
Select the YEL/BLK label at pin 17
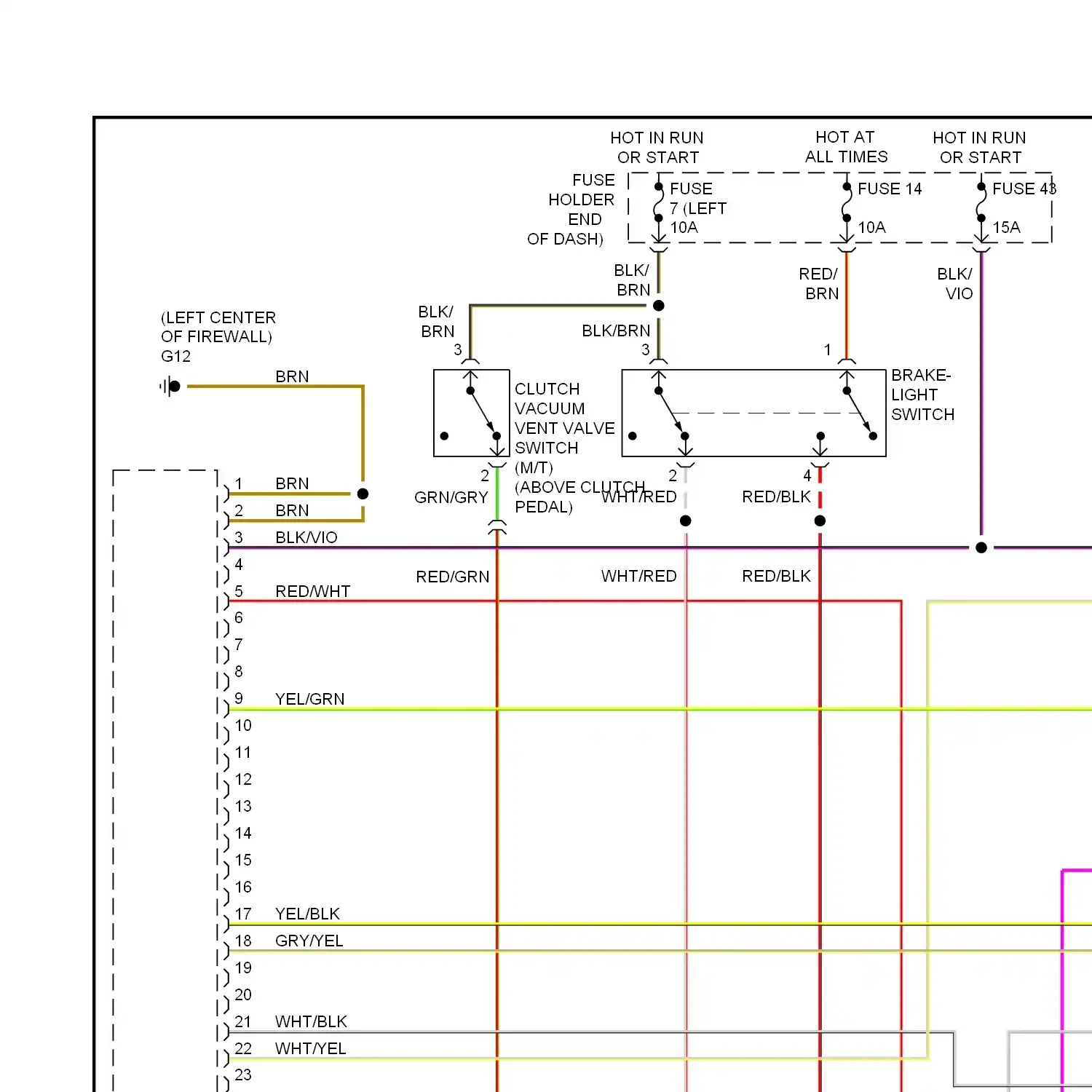(308, 914)
